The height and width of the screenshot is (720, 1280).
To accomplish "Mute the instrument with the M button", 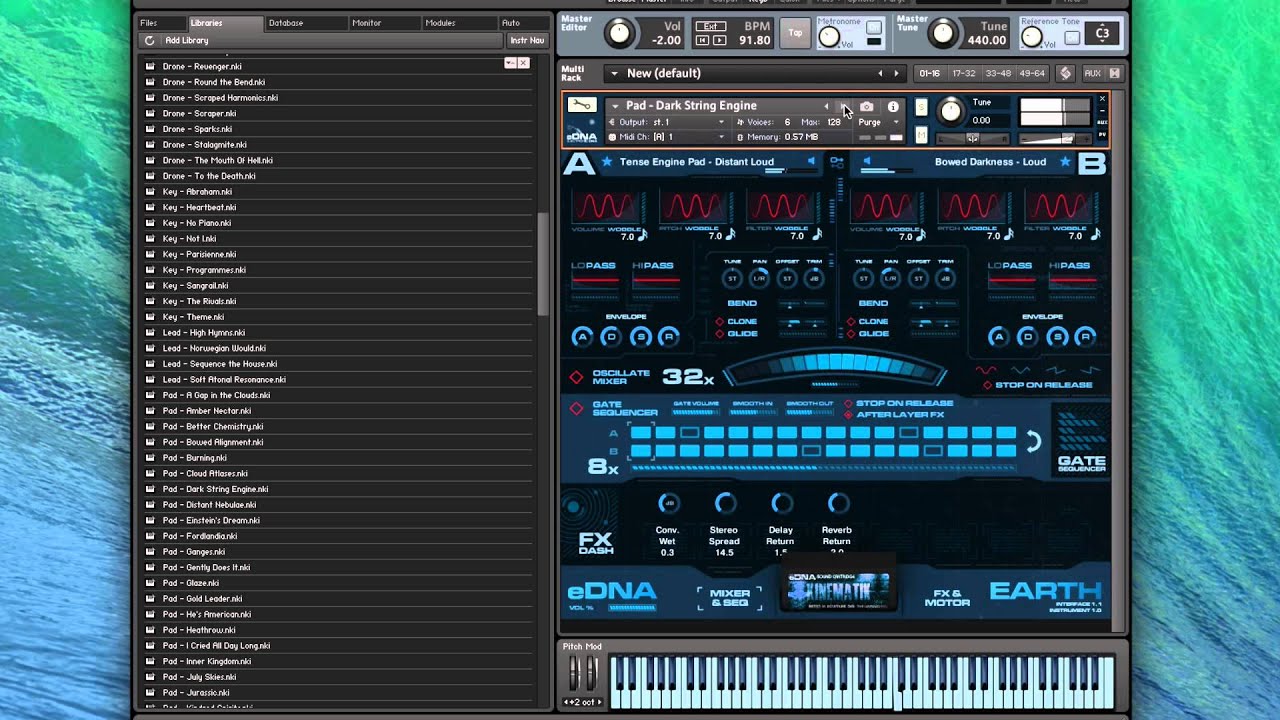I will (921, 135).
